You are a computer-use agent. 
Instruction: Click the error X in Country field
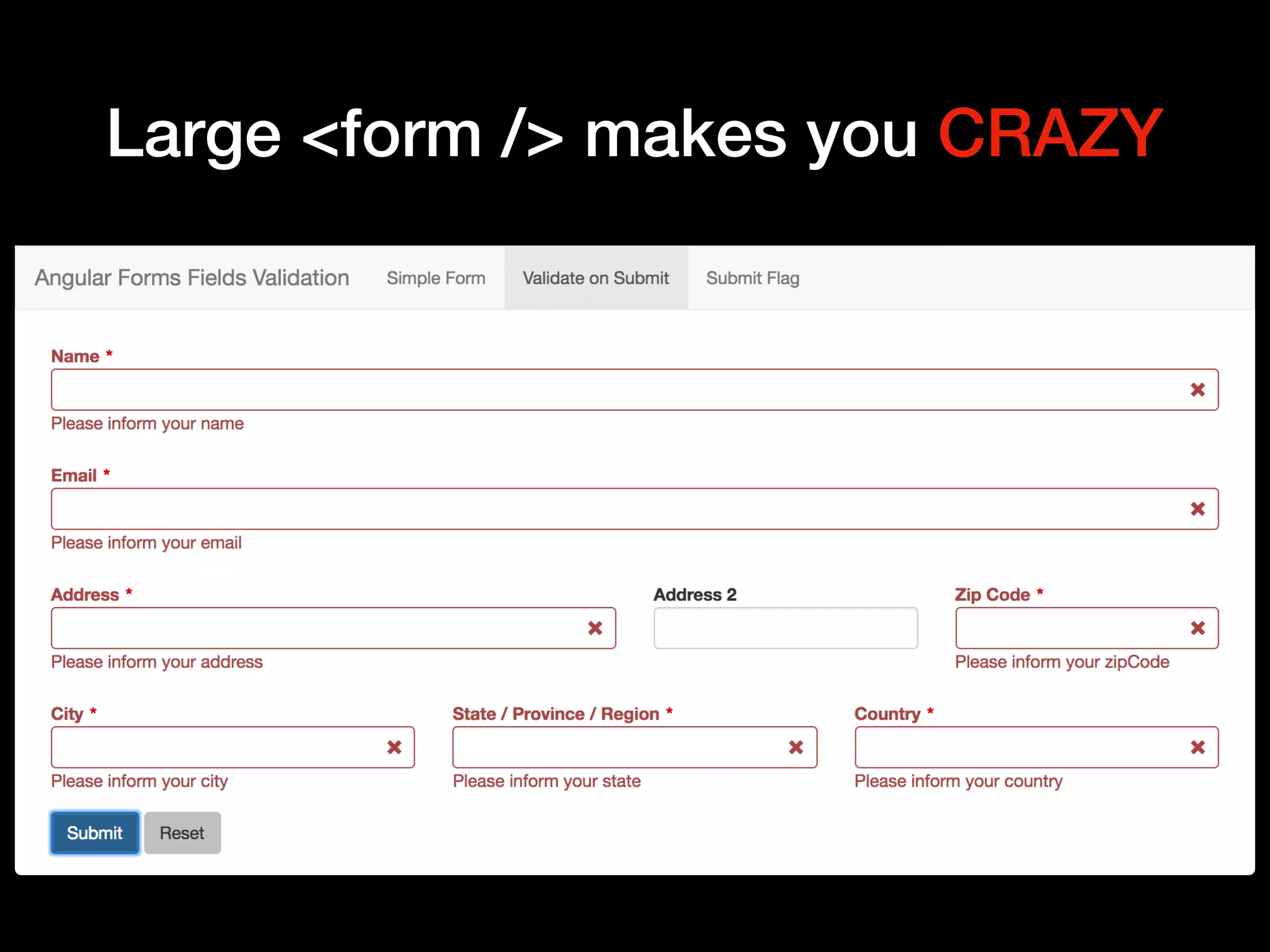(x=1197, y=747)
